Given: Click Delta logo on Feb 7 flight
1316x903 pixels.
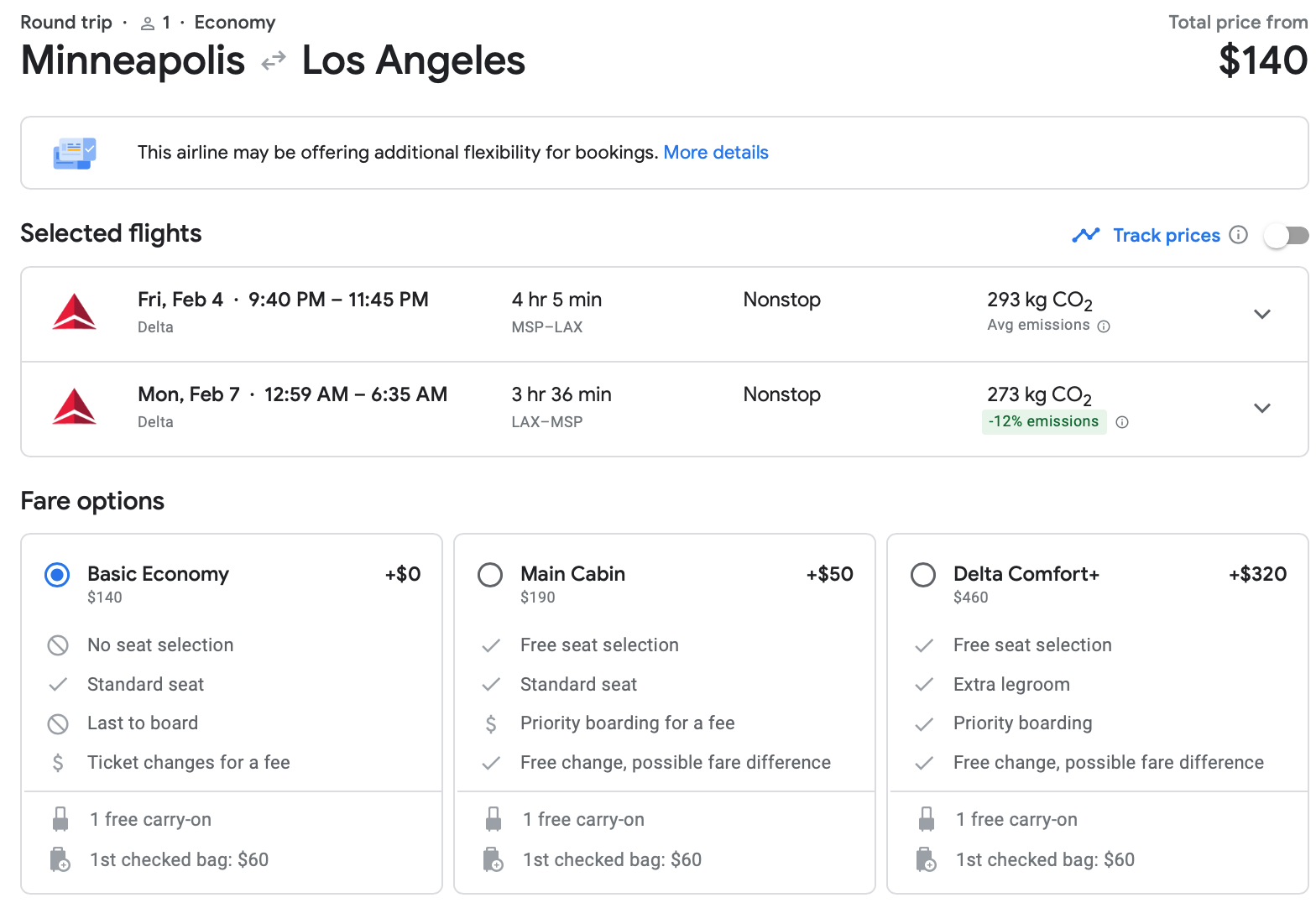Looking at the screenshot, I should tap(75, 407).
